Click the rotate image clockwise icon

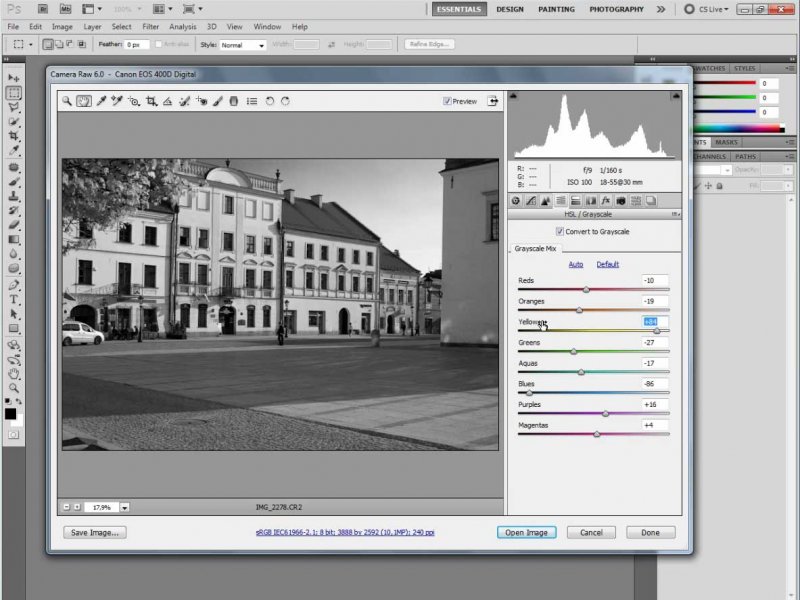click(286, 101)
